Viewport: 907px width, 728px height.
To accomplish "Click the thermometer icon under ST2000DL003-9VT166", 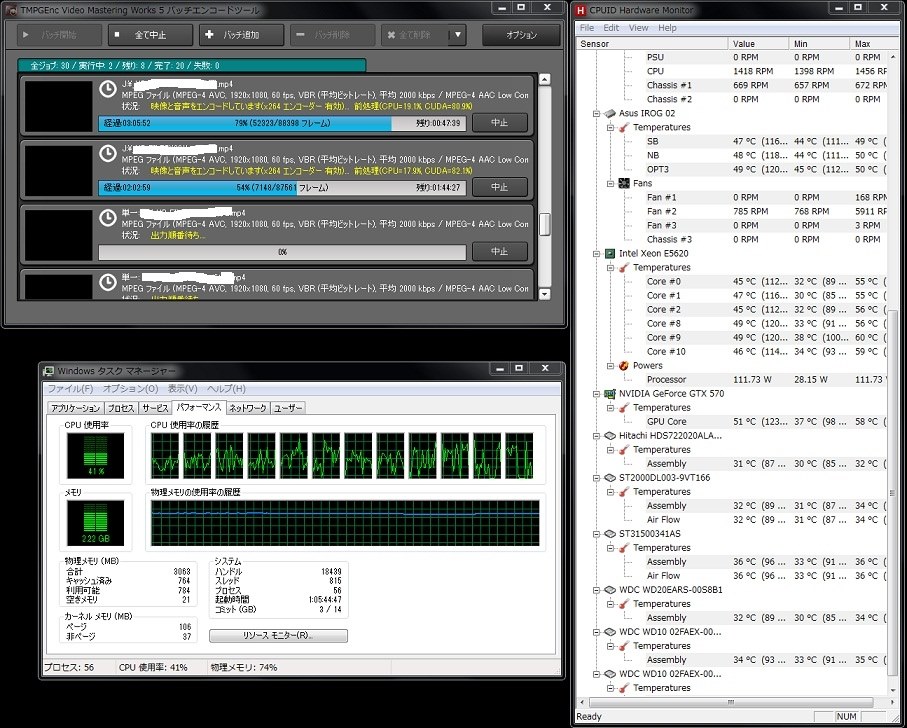I will pos(624,492).
